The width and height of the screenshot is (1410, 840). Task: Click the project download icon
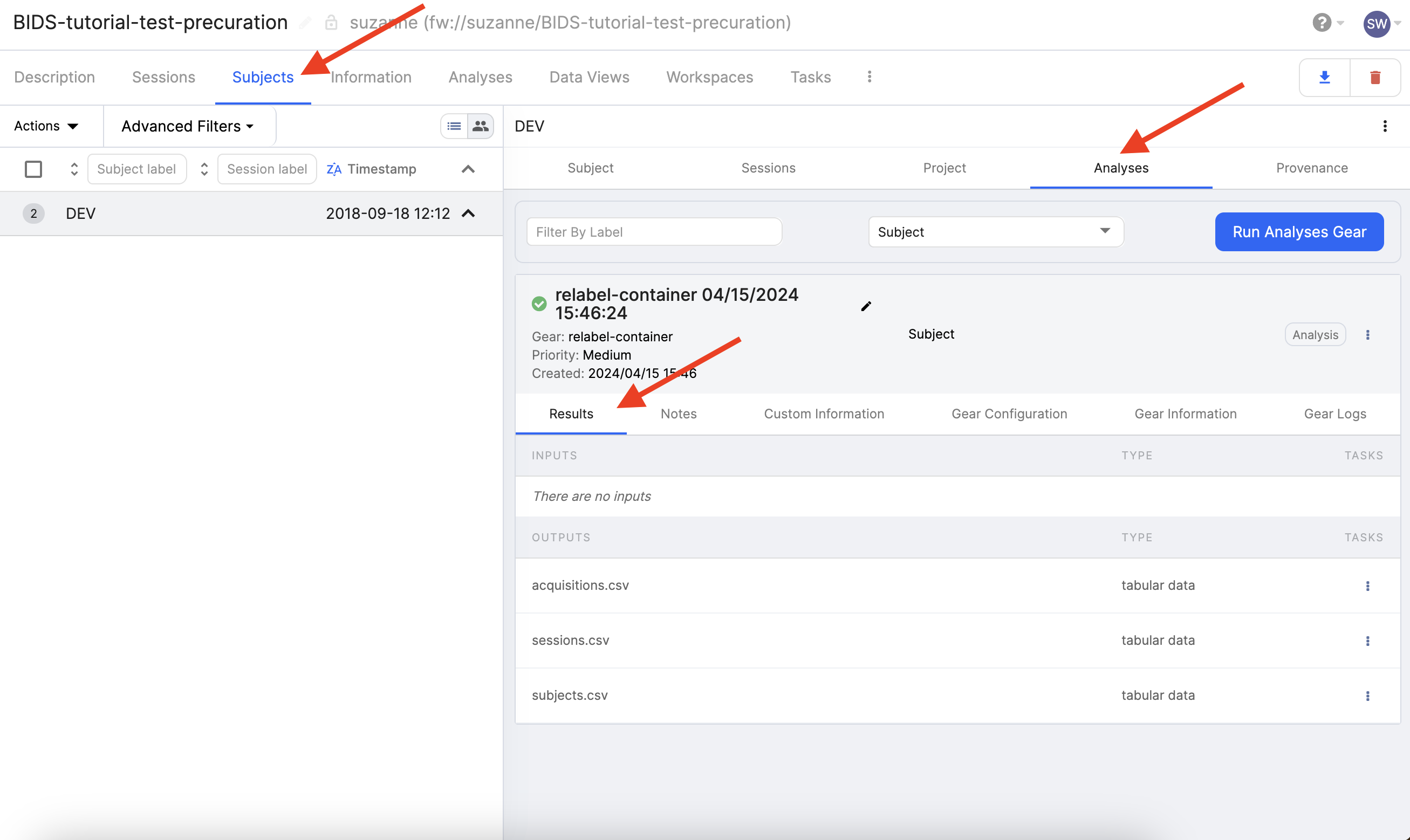[x=1324, y=78]
